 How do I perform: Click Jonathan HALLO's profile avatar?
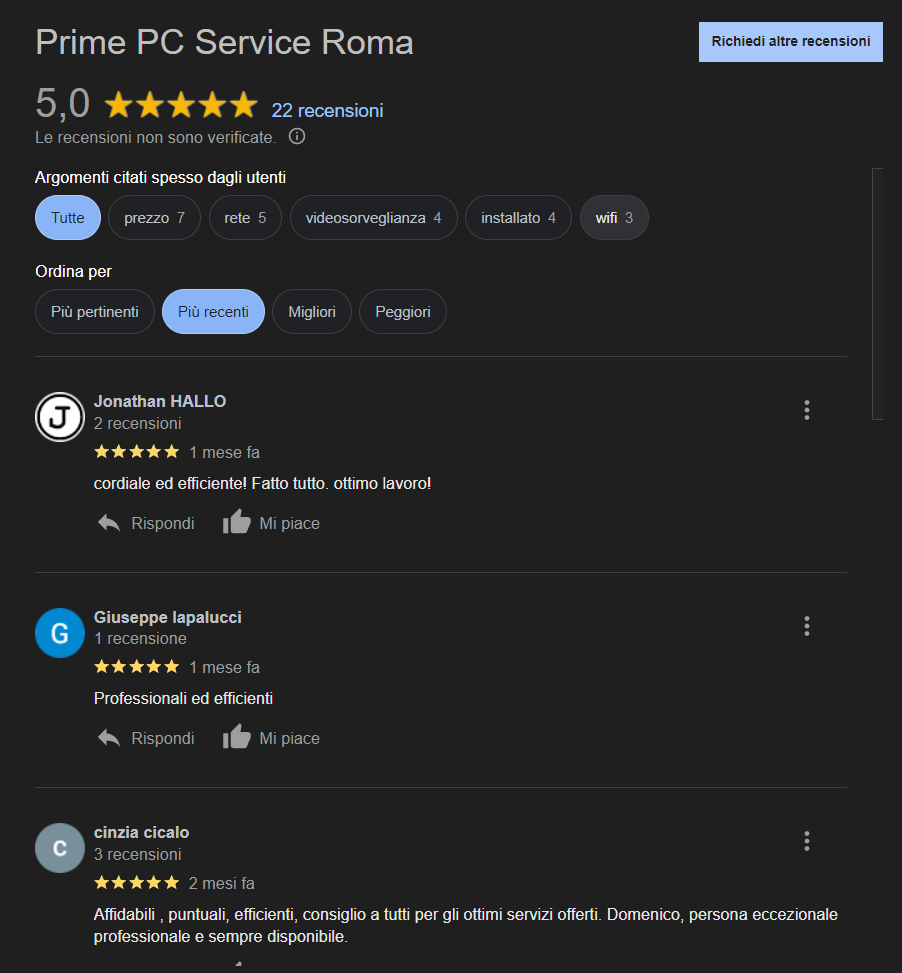pos(60,417)
